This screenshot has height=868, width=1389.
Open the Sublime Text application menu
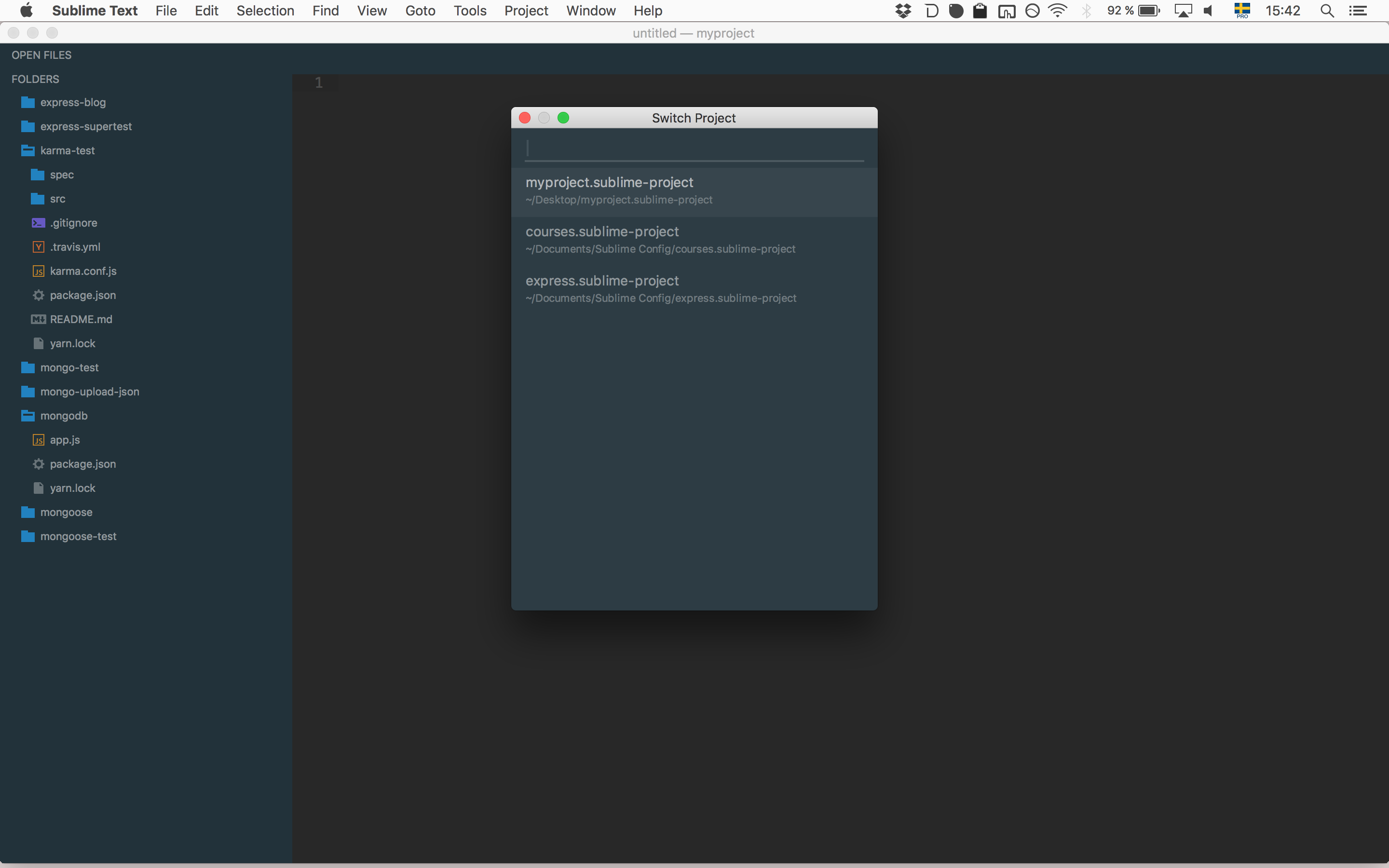tap(92, 10)
